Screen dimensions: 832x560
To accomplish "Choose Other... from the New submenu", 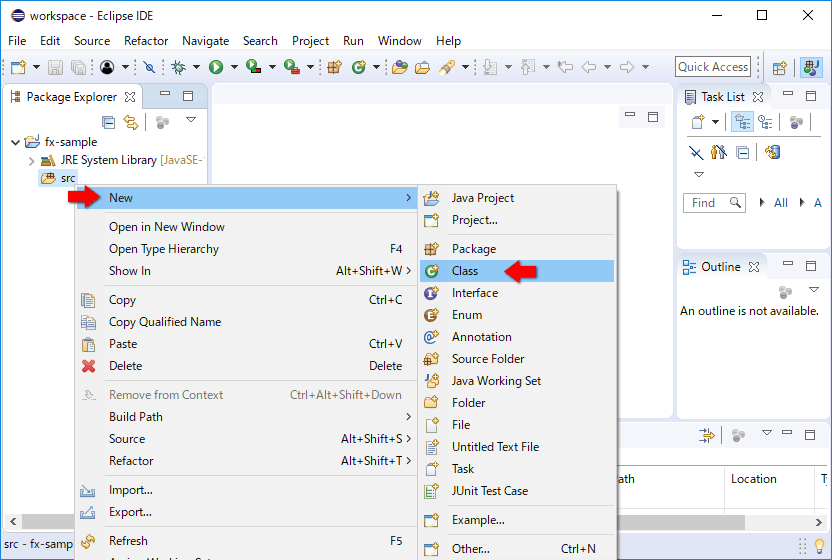I will pos(517,549).
